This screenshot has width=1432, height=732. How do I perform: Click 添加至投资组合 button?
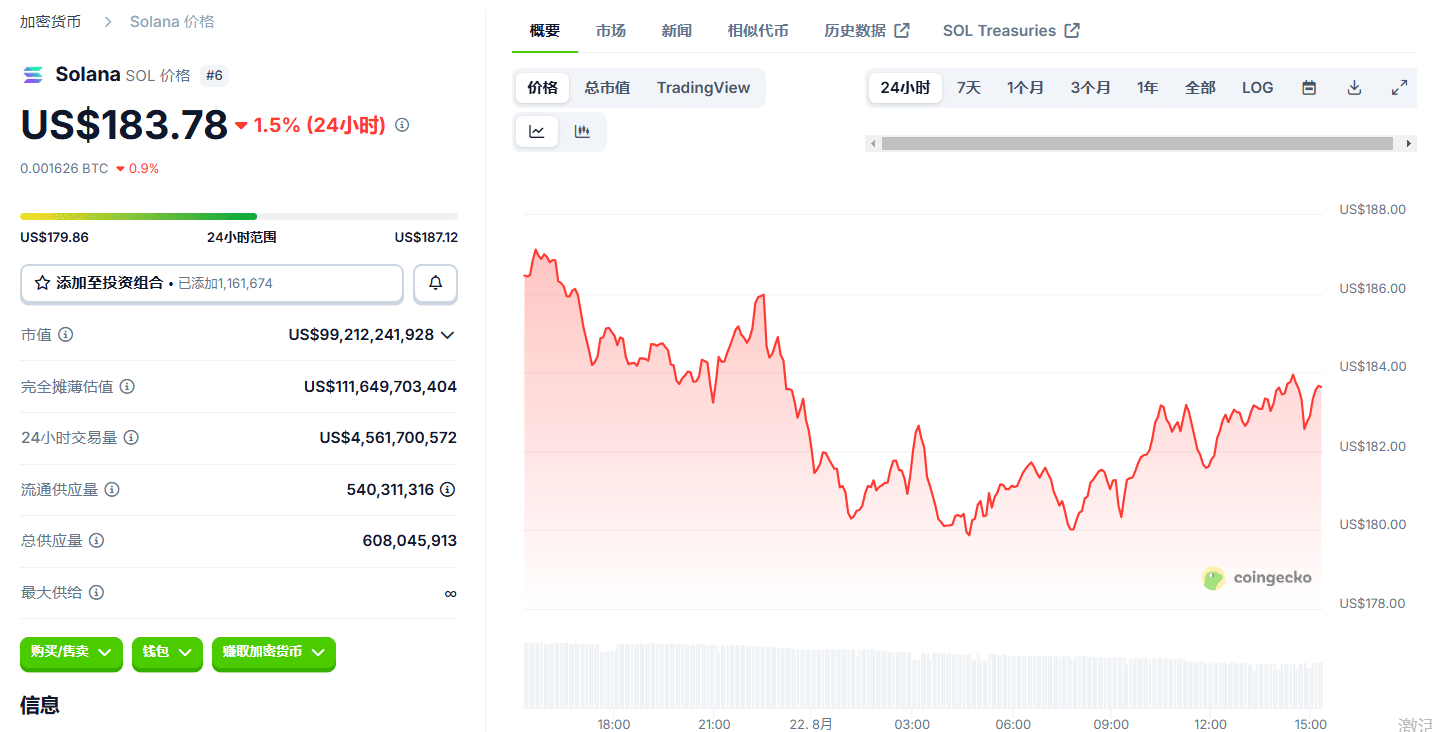point(212,283)
